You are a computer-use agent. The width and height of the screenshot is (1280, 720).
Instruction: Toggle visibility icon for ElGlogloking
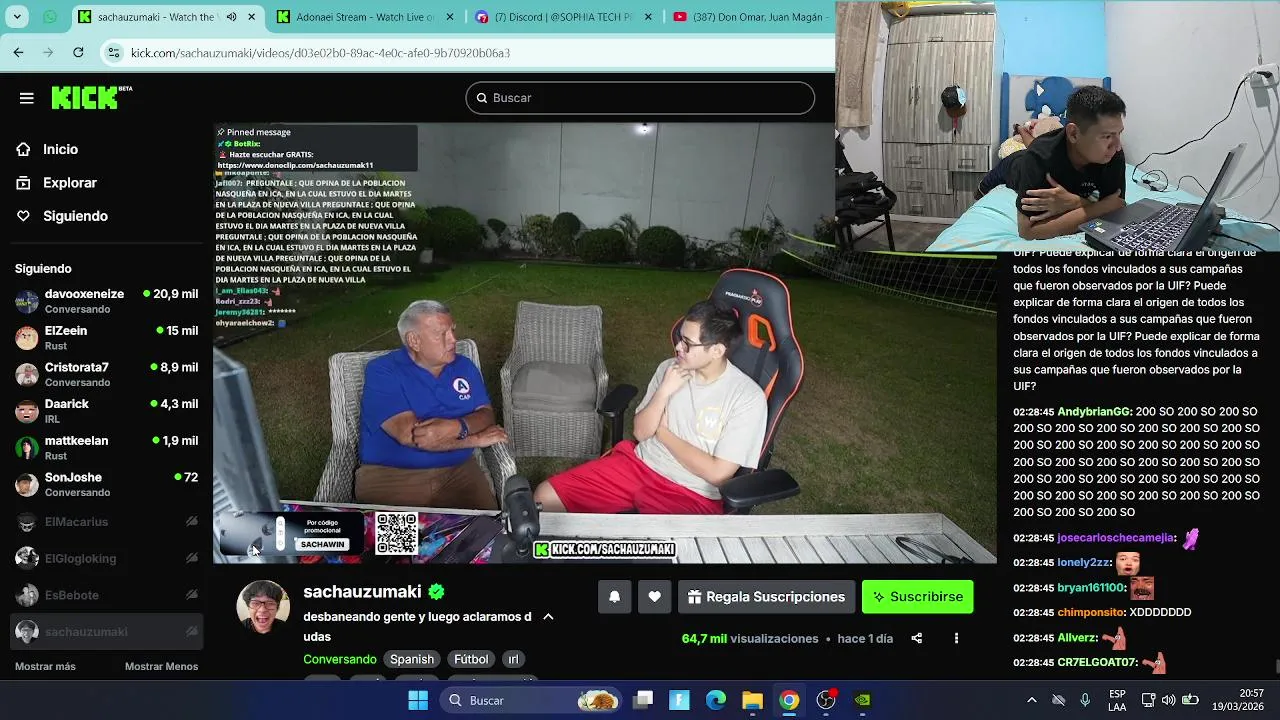[x=191, y=558]
